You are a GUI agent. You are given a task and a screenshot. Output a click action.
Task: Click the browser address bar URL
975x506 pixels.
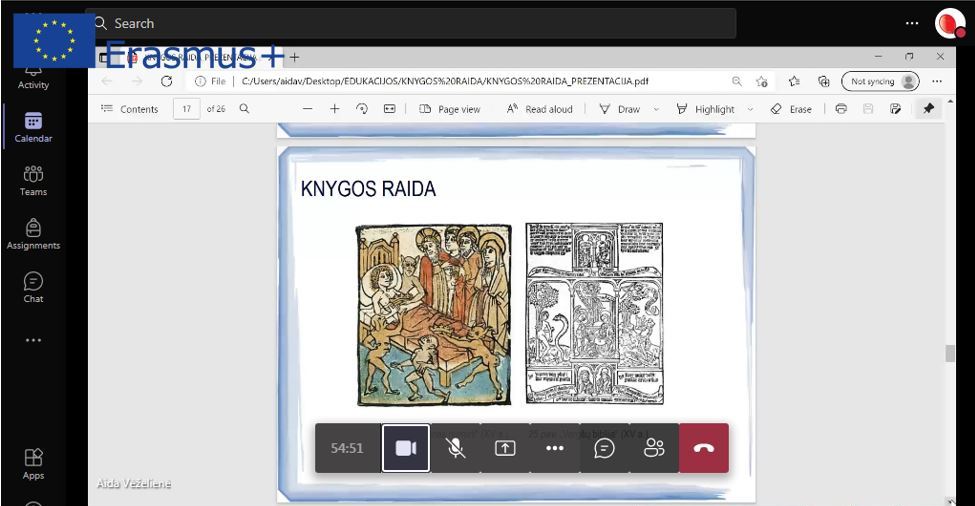click(445, 81)
